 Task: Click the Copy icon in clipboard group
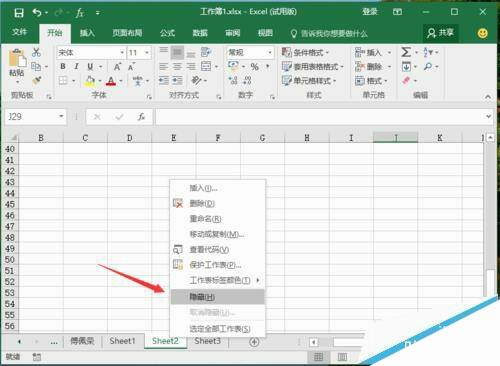tap(36, 67)
